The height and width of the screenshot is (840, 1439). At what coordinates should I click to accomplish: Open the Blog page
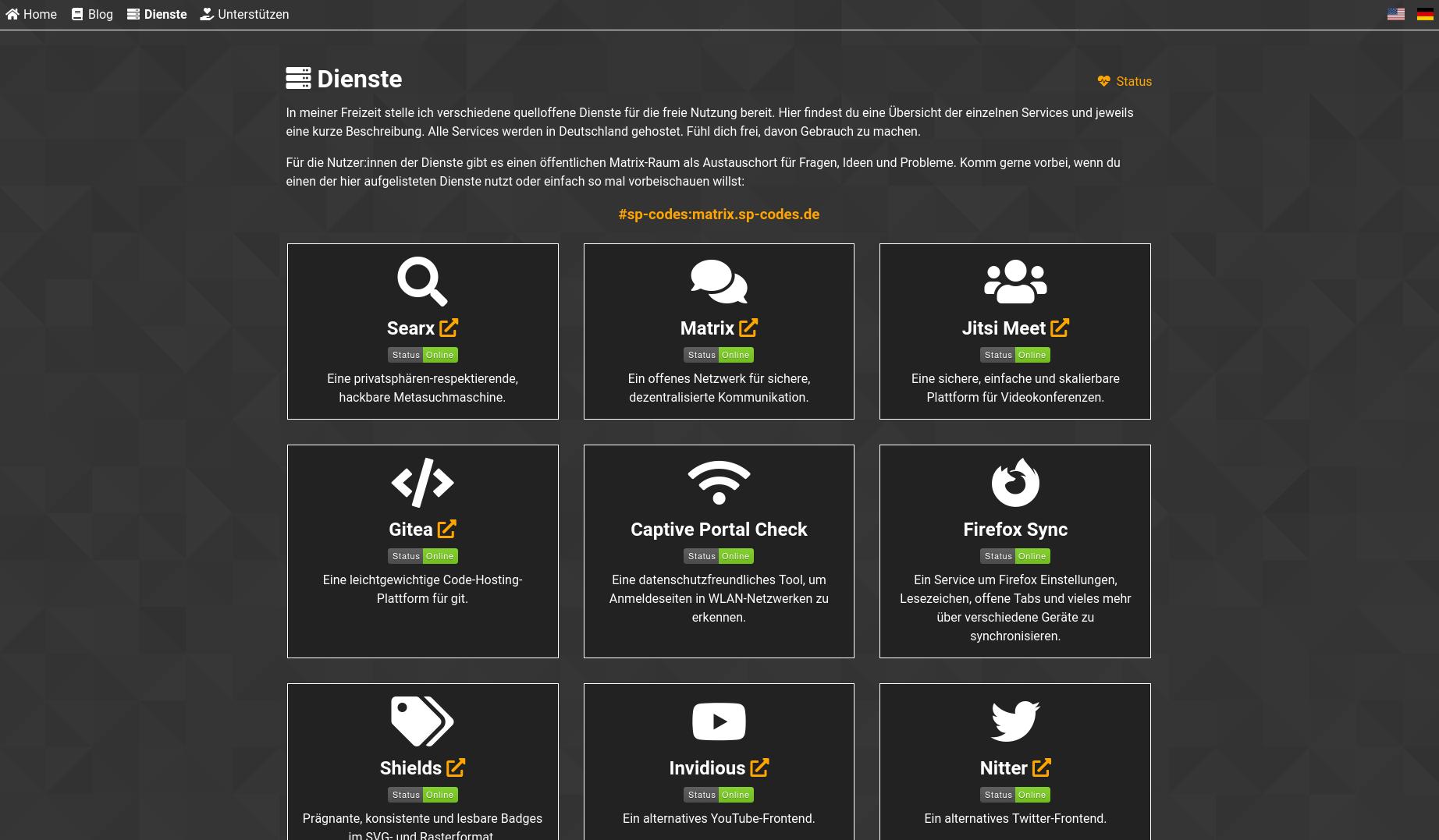(92, 14)
